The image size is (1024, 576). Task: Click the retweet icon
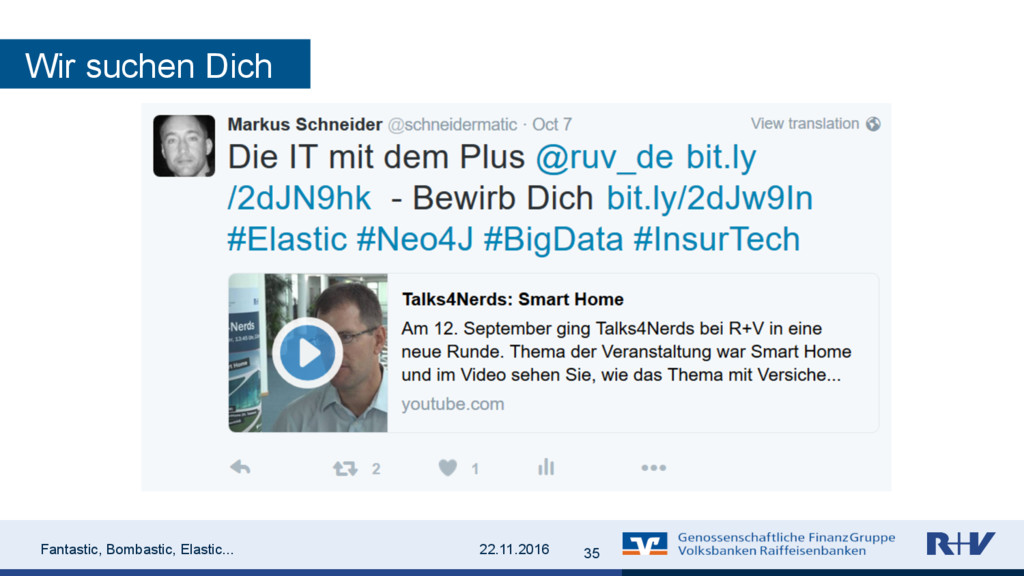345,468
